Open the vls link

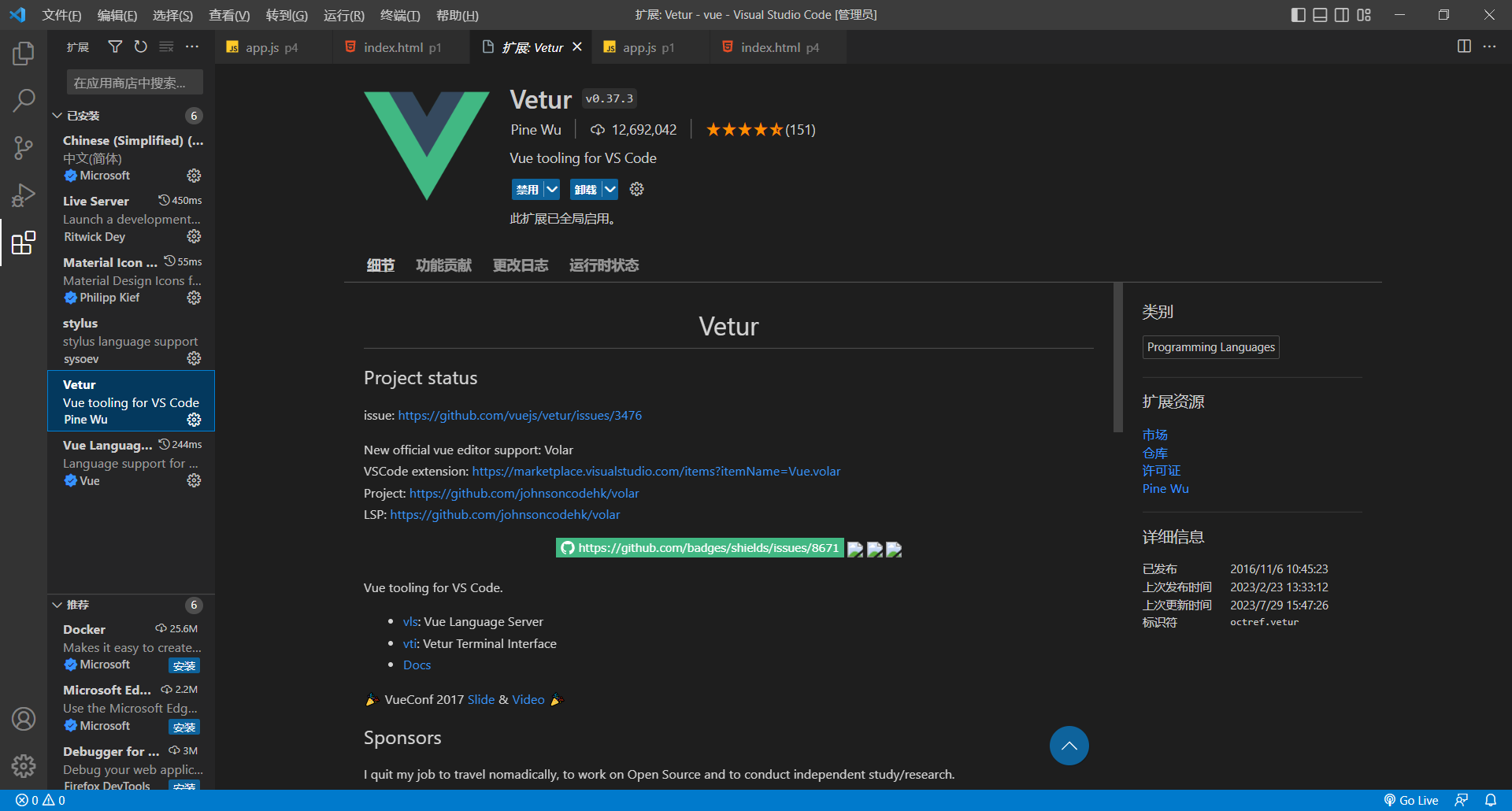click(x=409, y=621)
